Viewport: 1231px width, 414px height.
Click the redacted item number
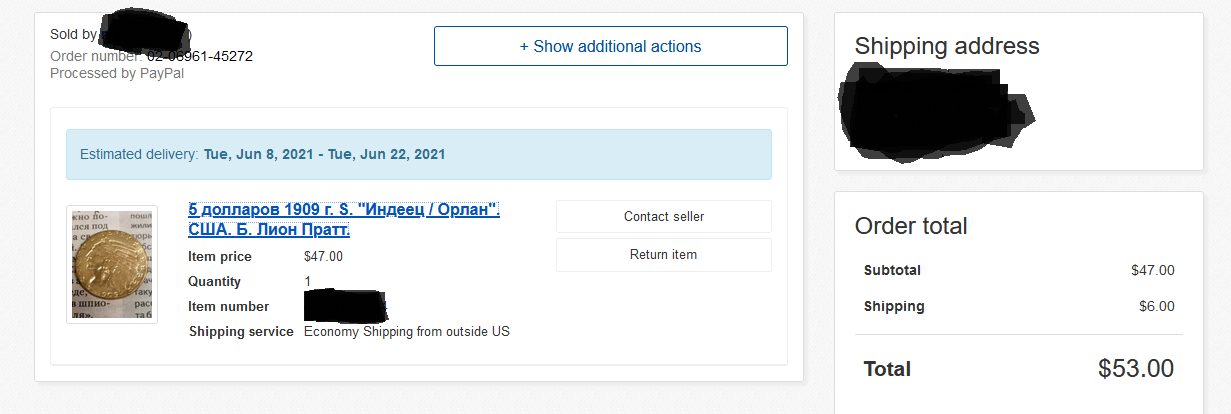(x=344, y=306)
